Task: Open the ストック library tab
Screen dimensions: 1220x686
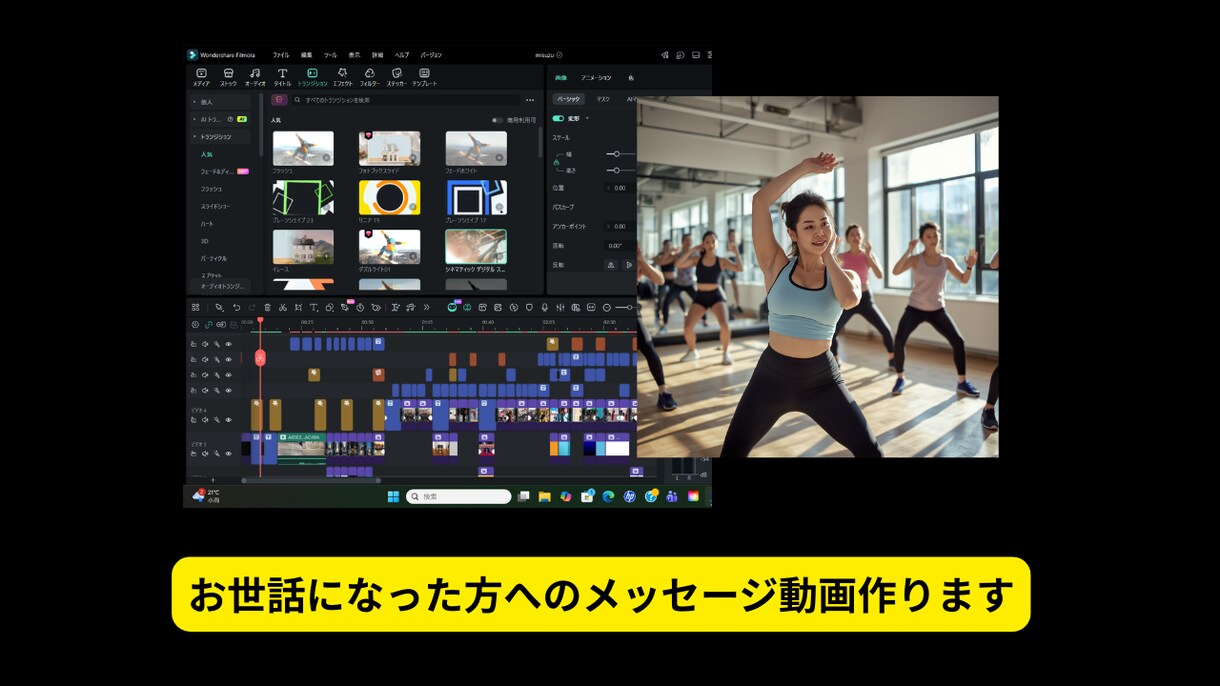Action: point(228,77)
